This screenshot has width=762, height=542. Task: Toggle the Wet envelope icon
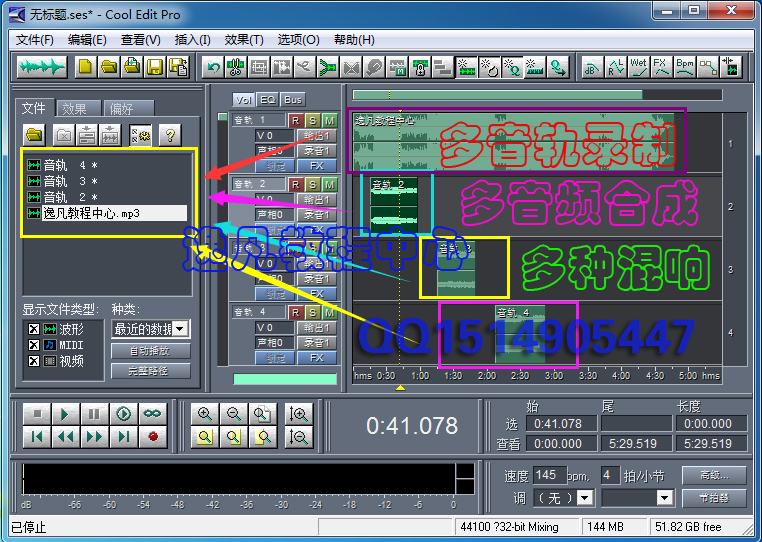click(x=639, y=67)
